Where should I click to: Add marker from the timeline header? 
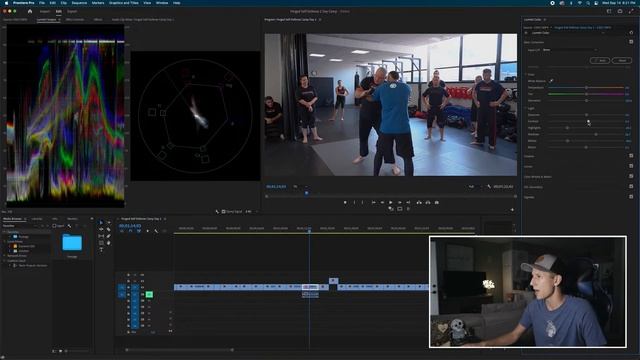(x=148, y=231)
